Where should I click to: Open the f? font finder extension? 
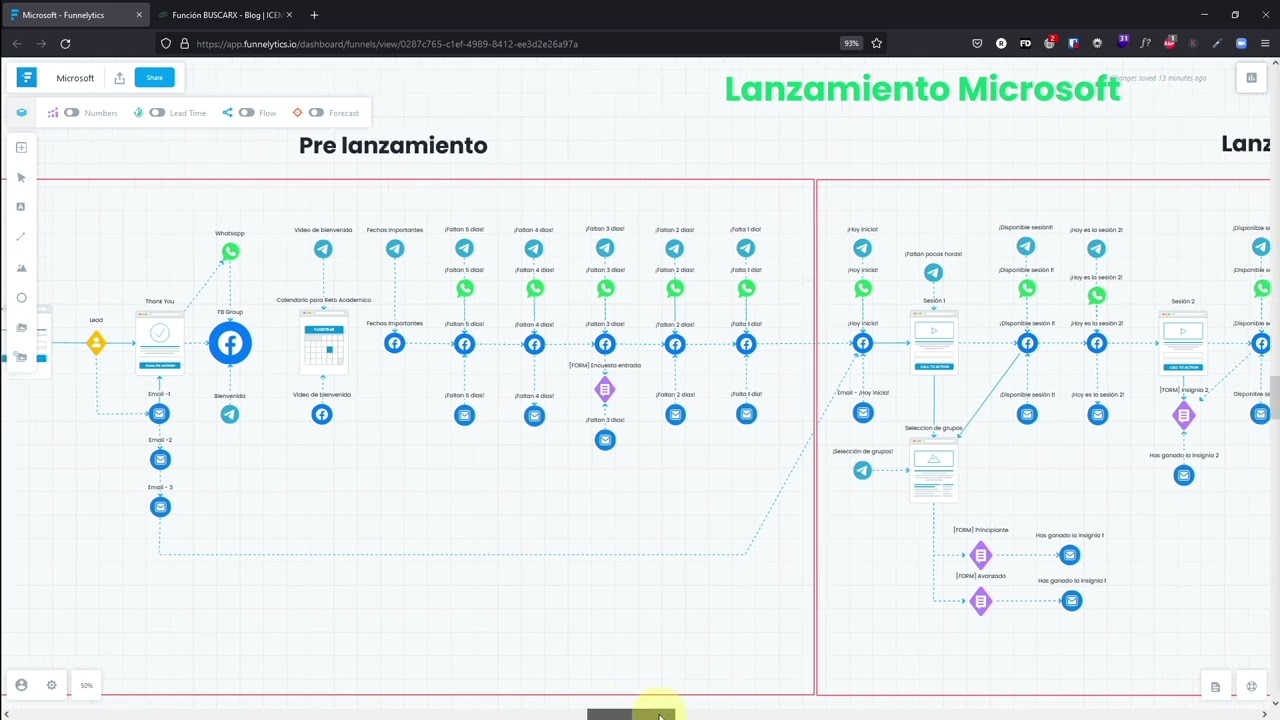1145,44
